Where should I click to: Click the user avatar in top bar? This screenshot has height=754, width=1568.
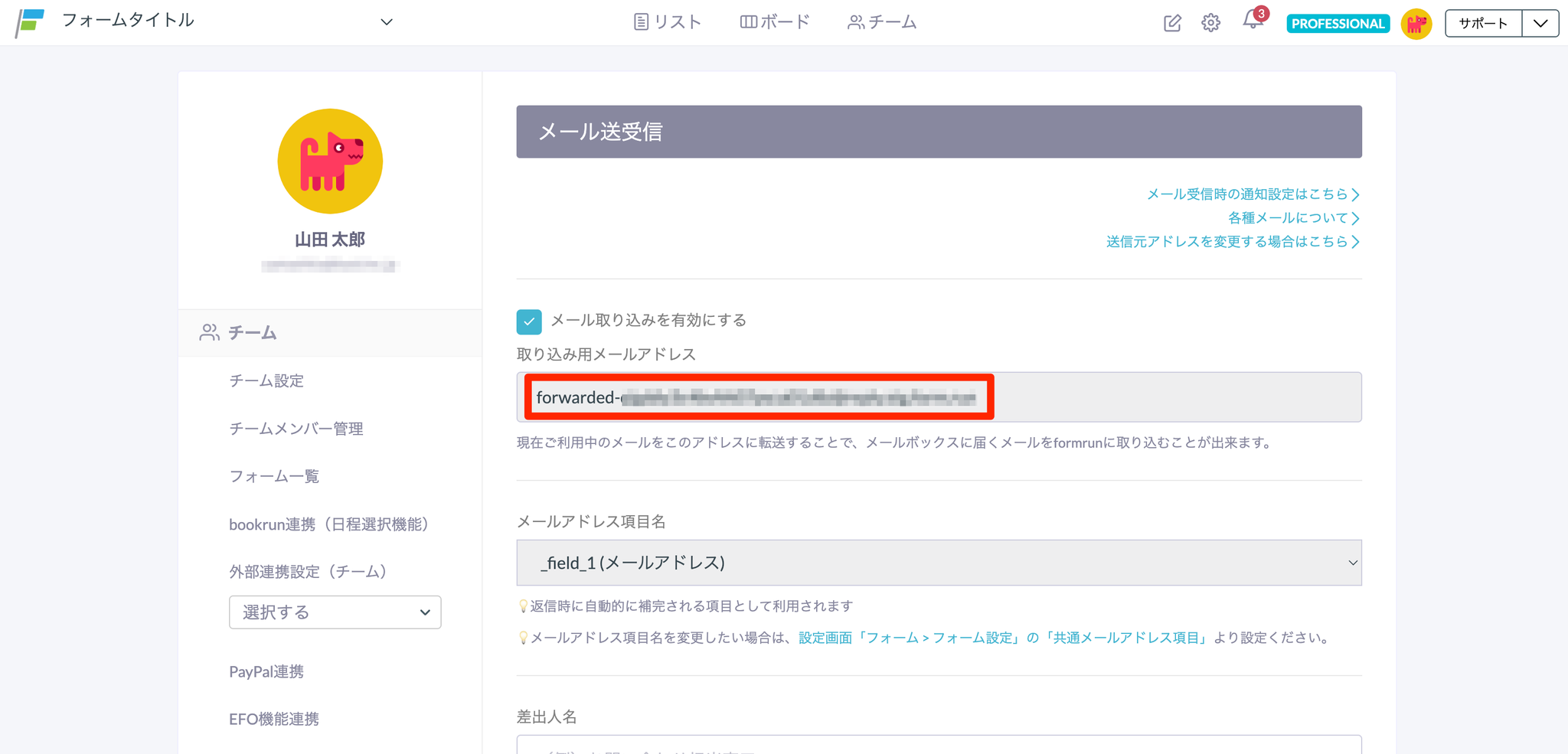coord(1416,24)
